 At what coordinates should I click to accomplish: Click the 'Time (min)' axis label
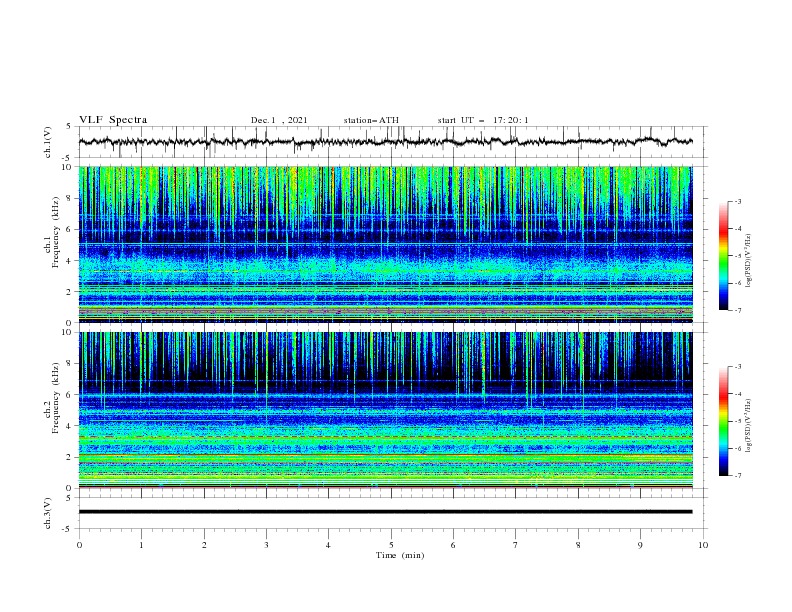(x=400, y=555)
